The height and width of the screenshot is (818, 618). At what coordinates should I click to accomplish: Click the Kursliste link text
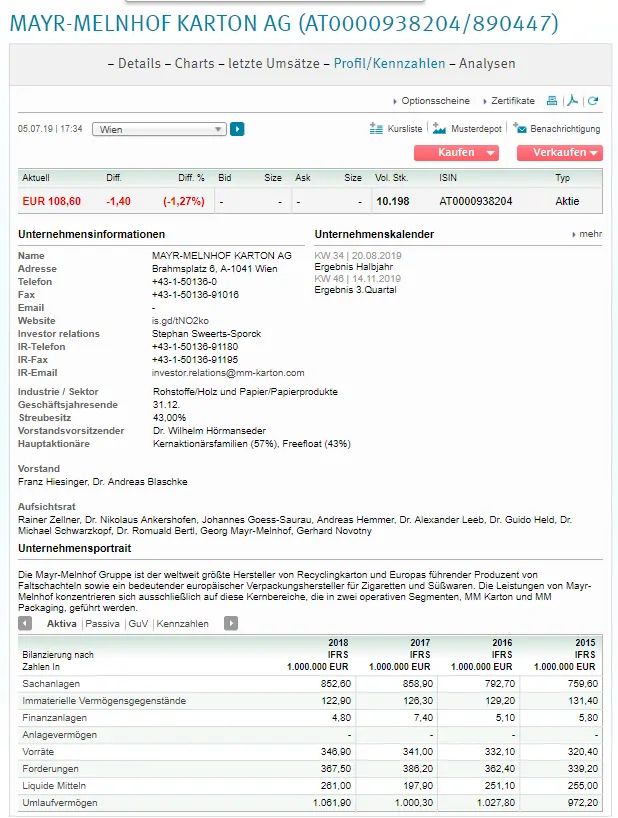pyautogui.click(x=405, y=129)
